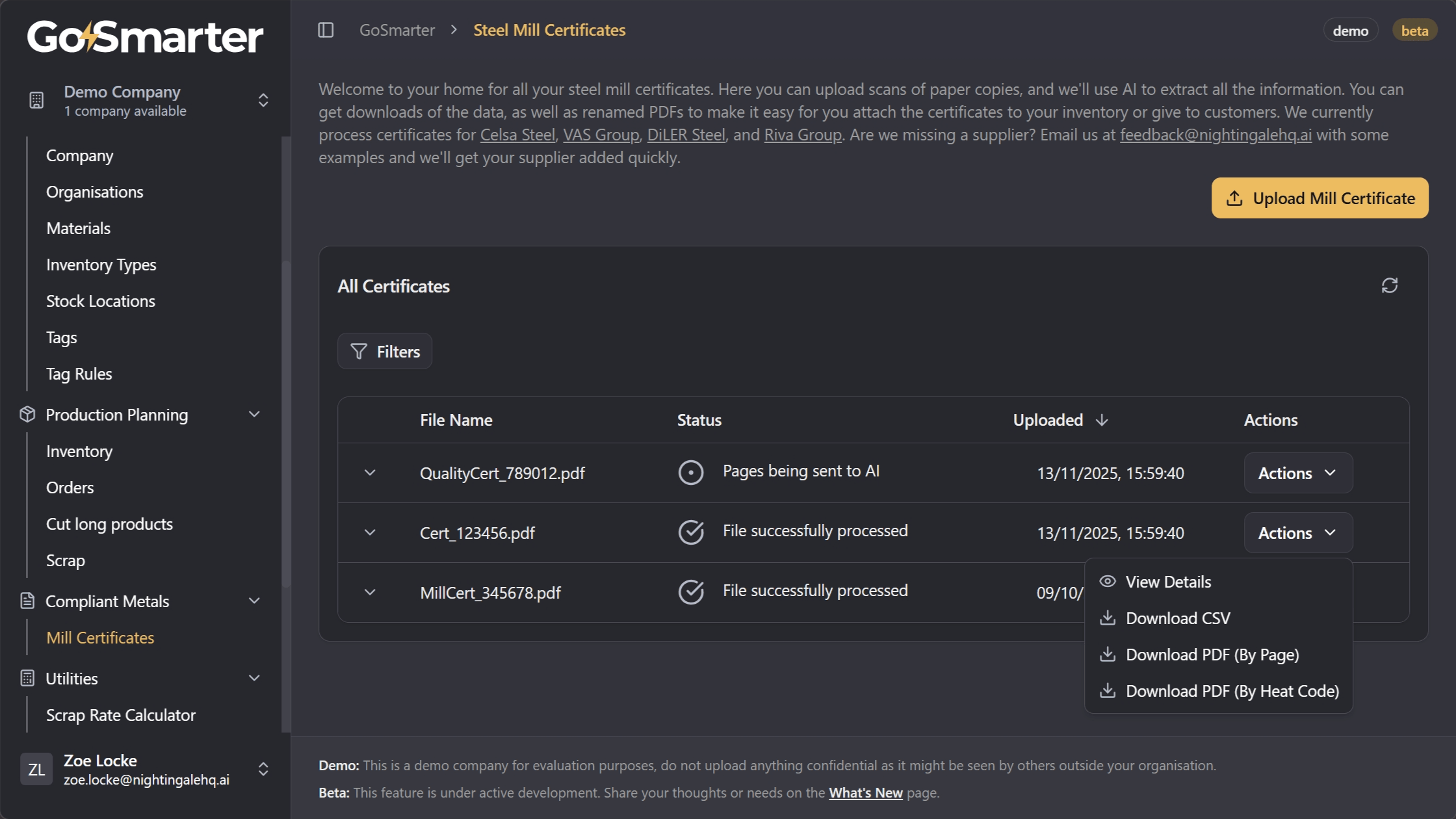This screenshot has width=1456, height=819.
Task: Click the file name MillCert_345678.pdf
Action: [x=490, y=593]
